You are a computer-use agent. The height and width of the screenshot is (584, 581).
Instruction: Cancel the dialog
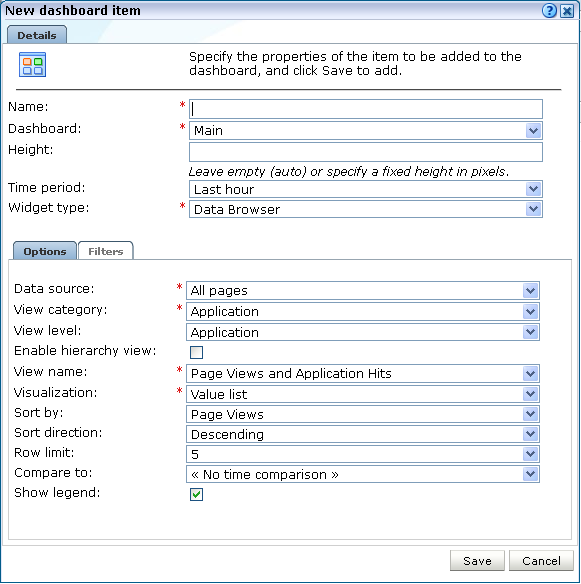click(541, 561)
